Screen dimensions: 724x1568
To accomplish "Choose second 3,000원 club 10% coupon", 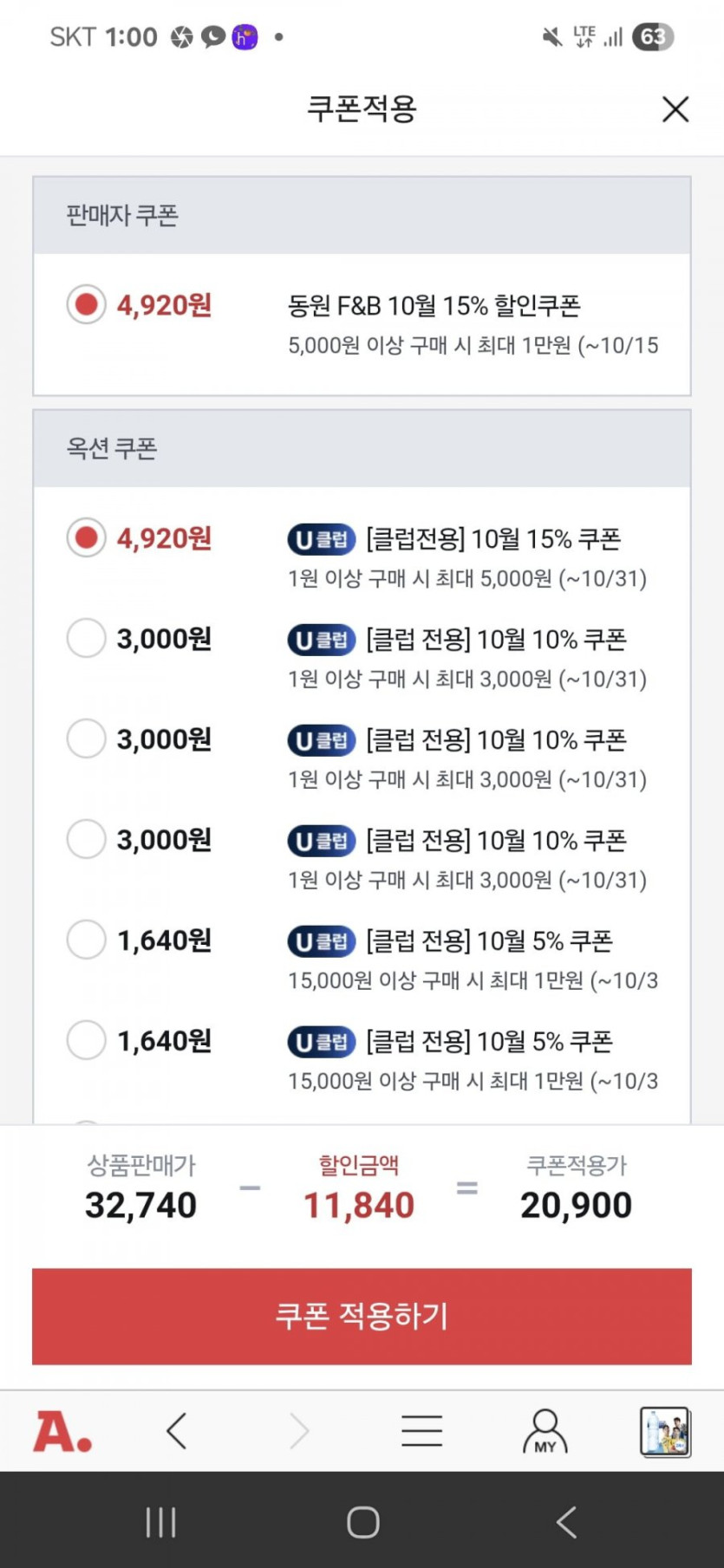I will coord(87,739).
